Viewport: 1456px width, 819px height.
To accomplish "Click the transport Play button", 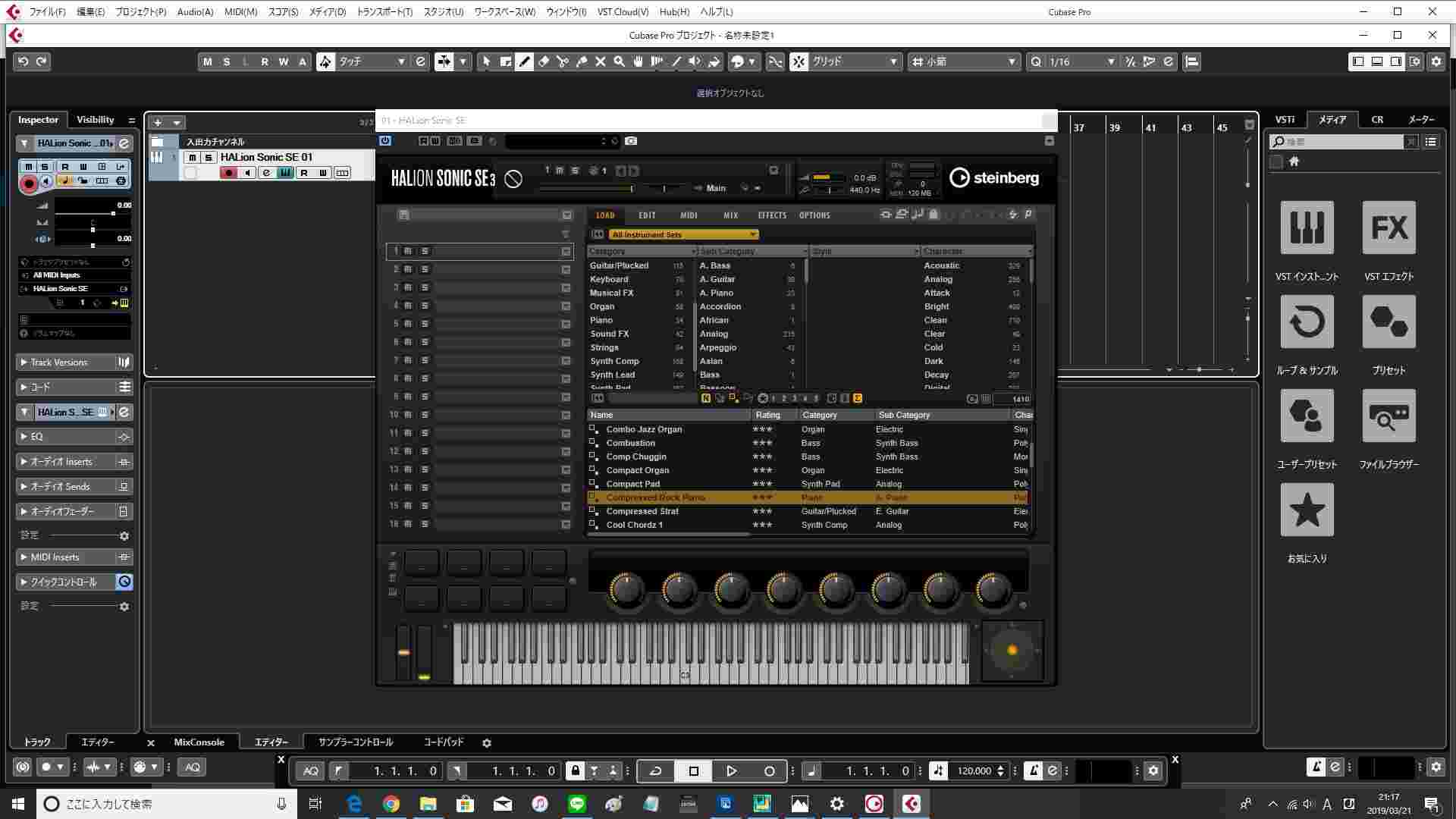I will click(731, 770).
